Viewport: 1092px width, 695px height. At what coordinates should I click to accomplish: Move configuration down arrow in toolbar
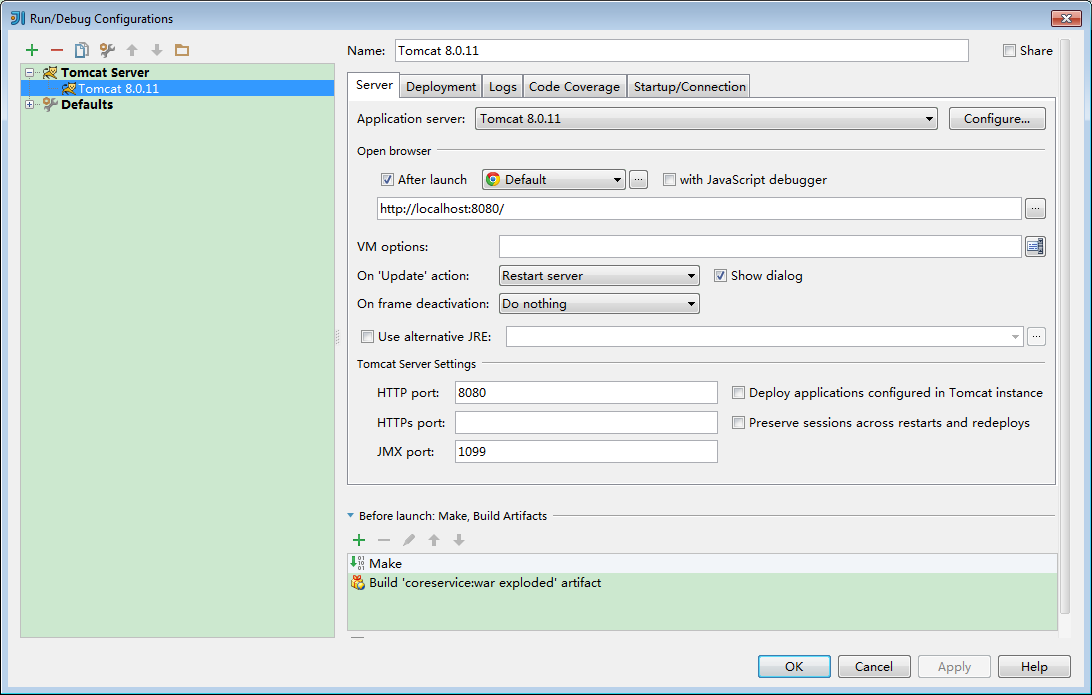point(157,50)
